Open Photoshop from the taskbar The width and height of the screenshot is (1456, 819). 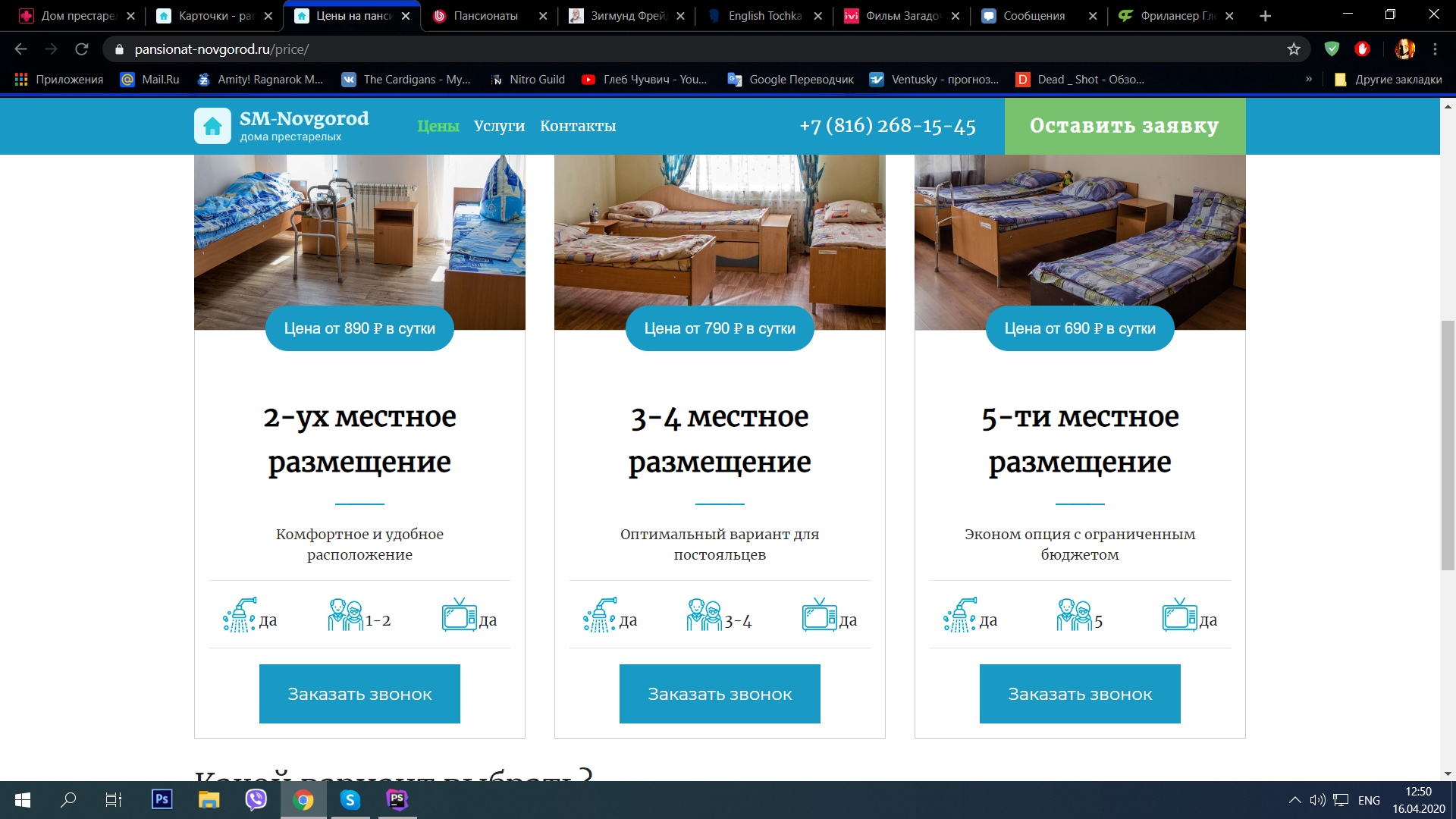[162, 799]
